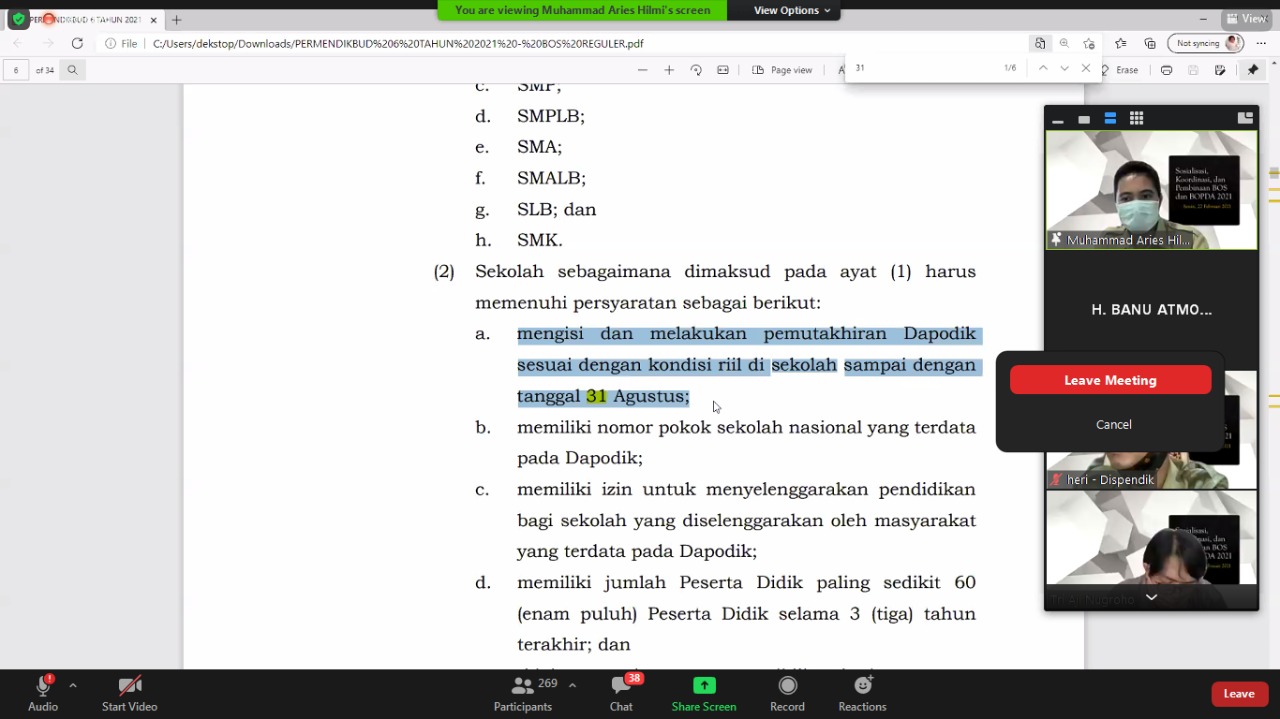Click the page number field showing 6
Image resolution: width=1280 pixels, height=719 pixels.
16,70
